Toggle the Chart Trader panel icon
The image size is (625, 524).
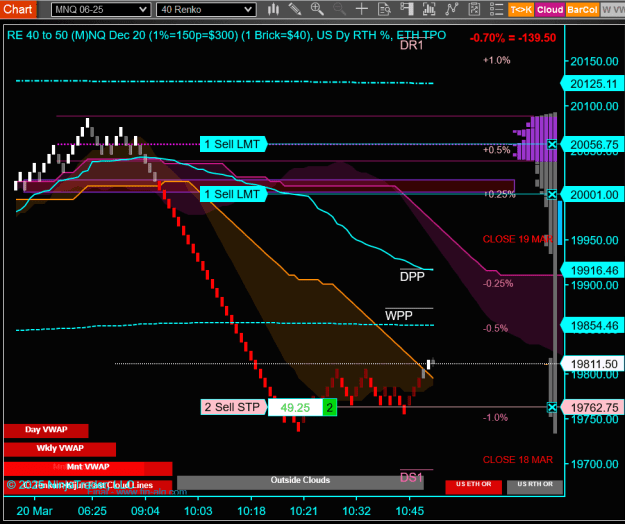click(x=407, y=9)
